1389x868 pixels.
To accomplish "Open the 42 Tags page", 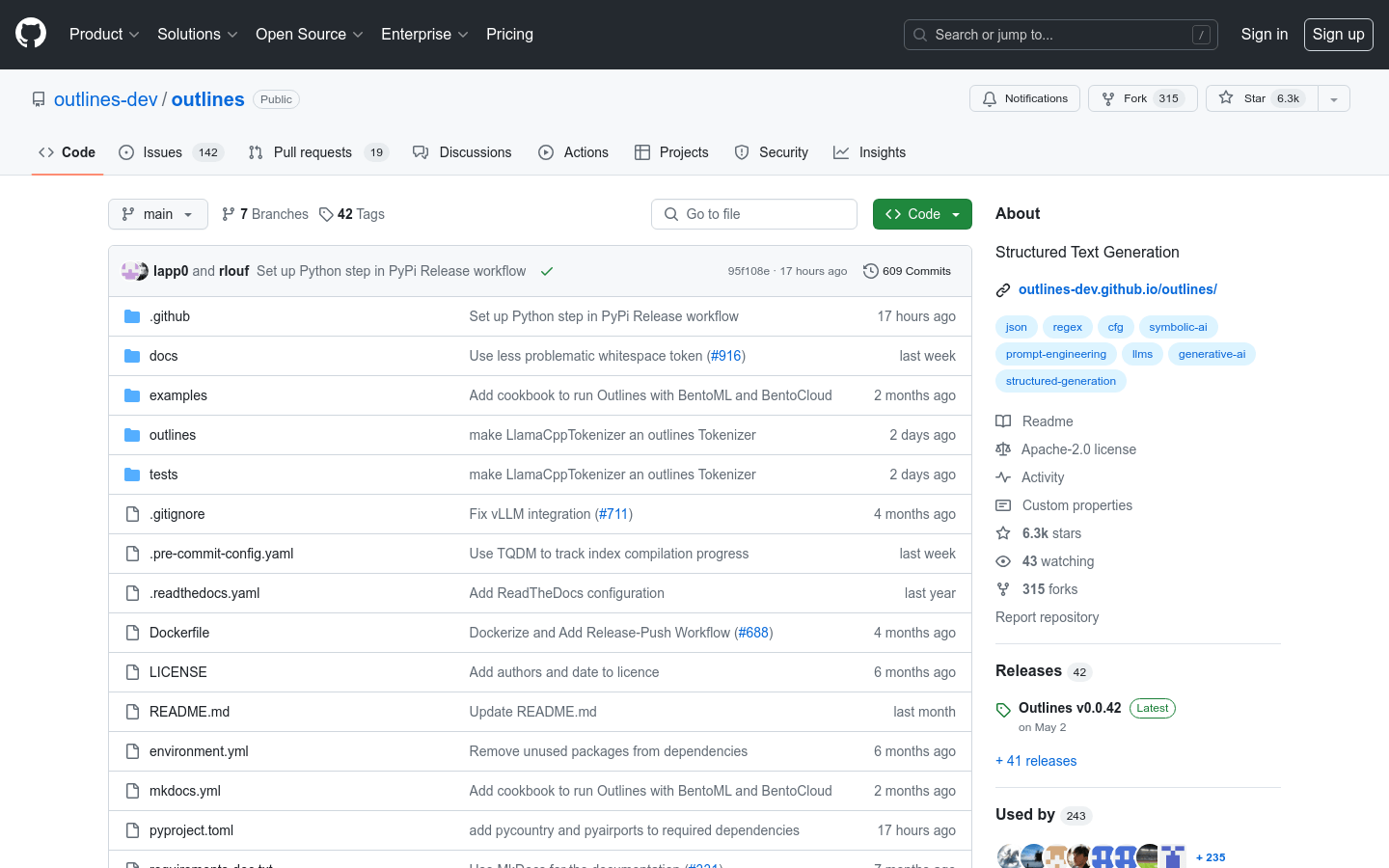I will tap(352, 214).
